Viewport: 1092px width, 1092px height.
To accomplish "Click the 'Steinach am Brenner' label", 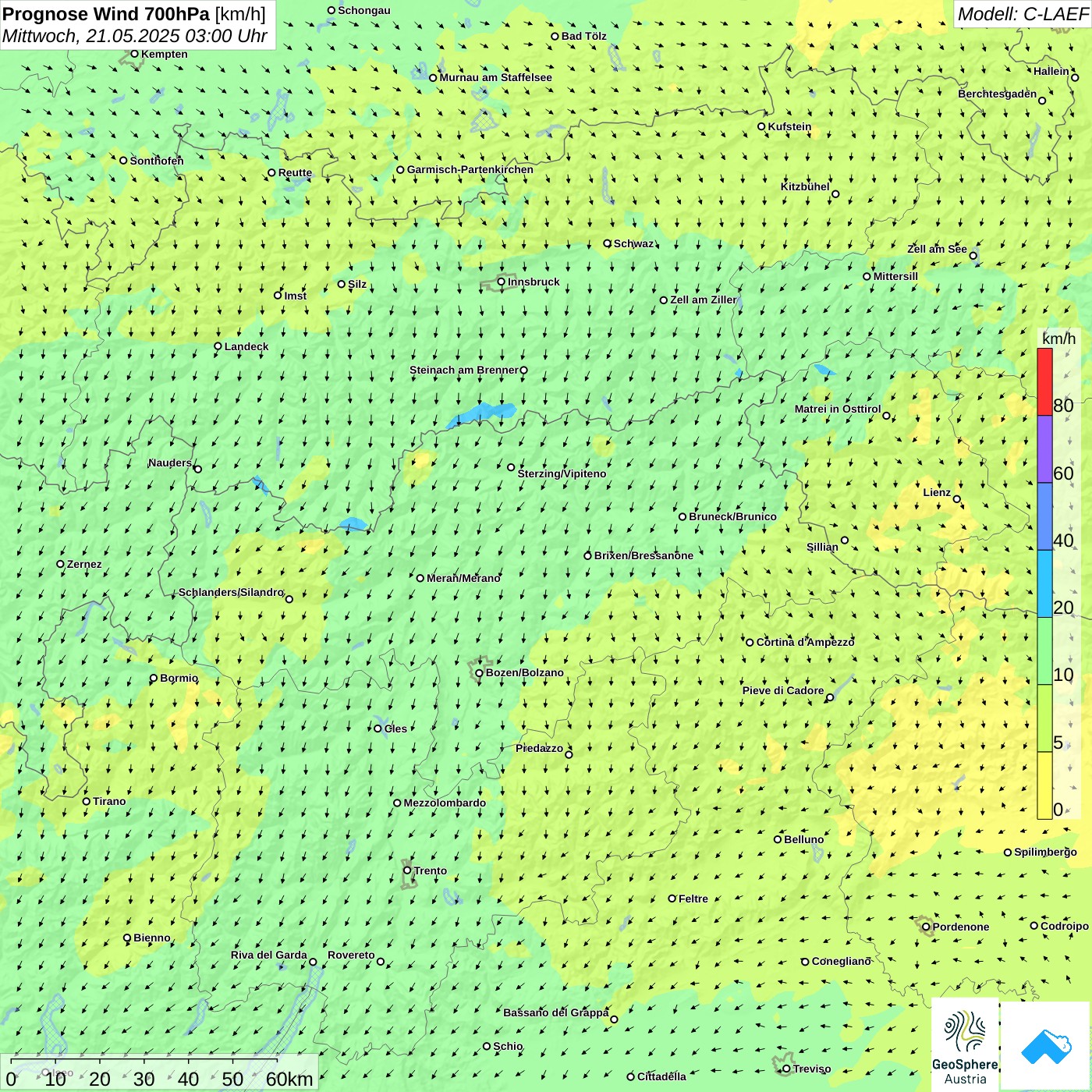I will 464,370.
